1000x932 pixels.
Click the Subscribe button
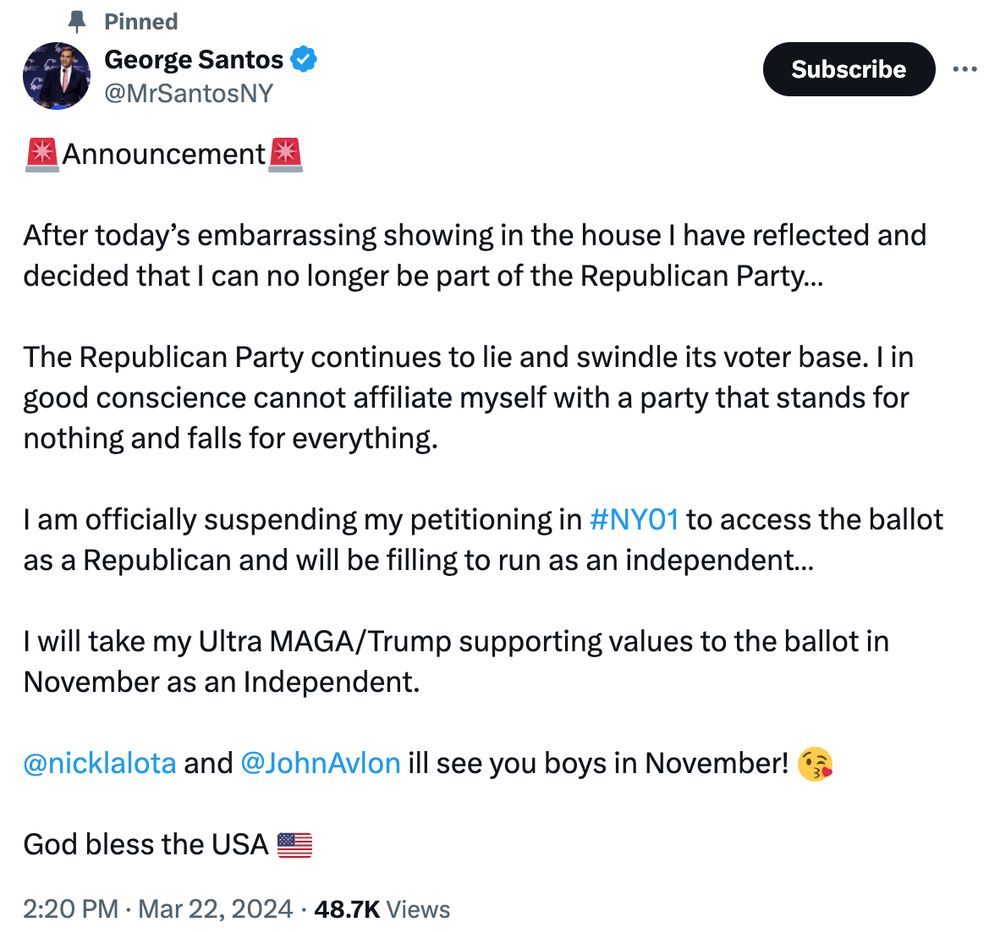click(x=849, y=69)
